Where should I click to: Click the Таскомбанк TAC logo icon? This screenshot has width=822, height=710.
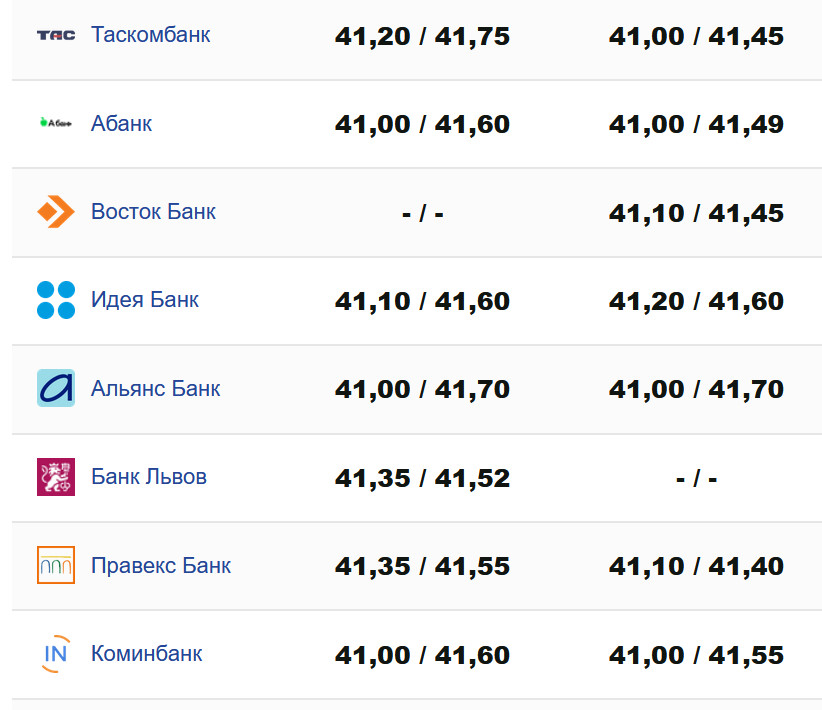click(56, 35)
